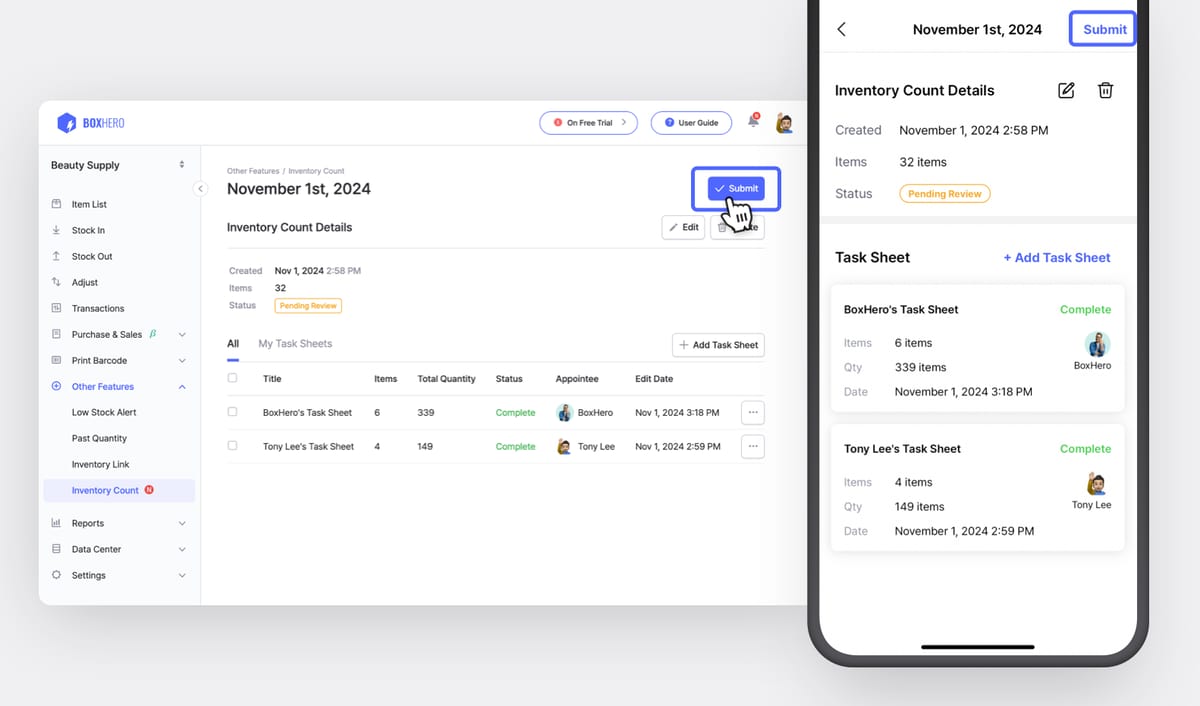Edit inventory count with the pencil icon

point(1065,90)
